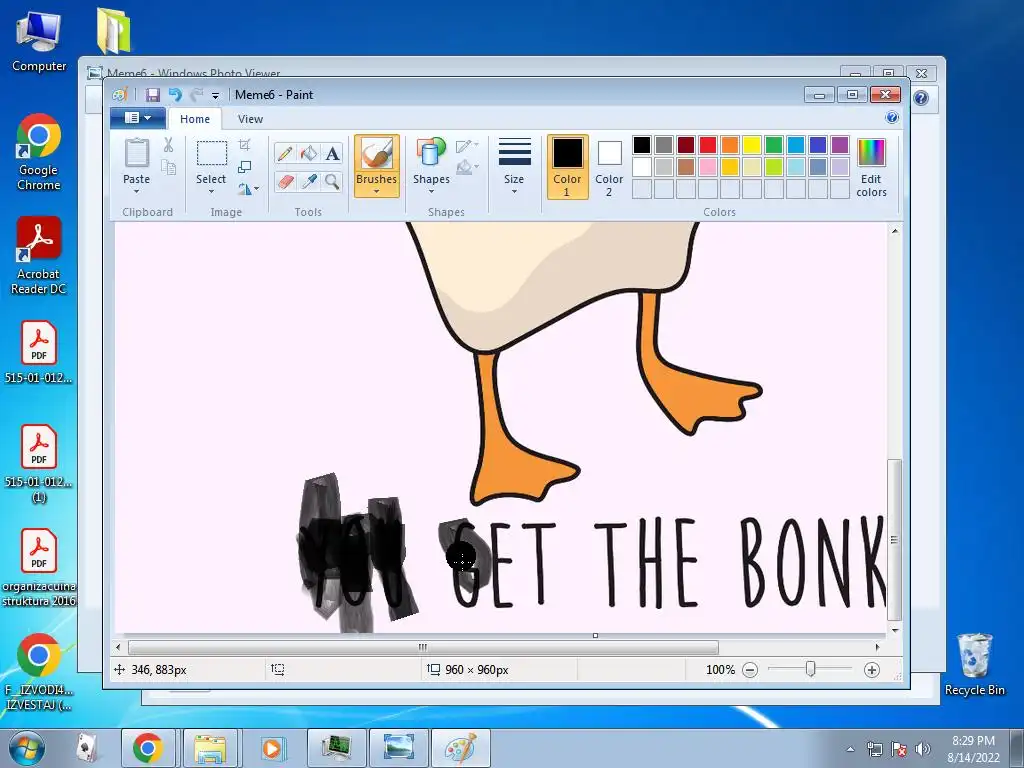The width and height of the screenshot is (1024, 768).
Task: Click the Crop icon in Image group
Action: pyautogui.click(x=245, y=144)
